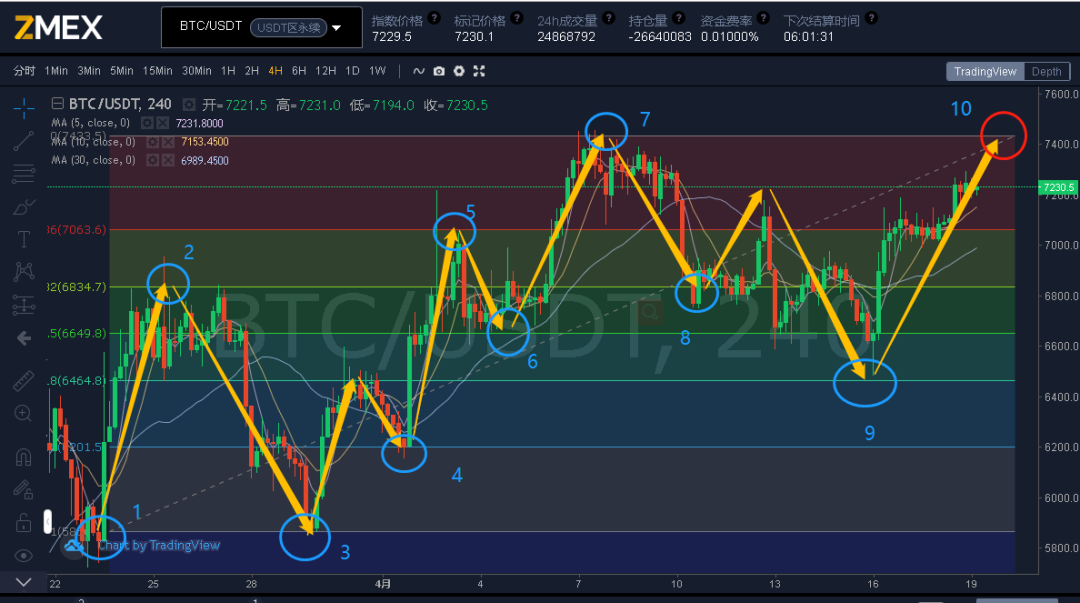The width and height of the screenshot is (1080, 603).
Task: Take a chart snapshot with the camera icon
Action: click(439, 71)
